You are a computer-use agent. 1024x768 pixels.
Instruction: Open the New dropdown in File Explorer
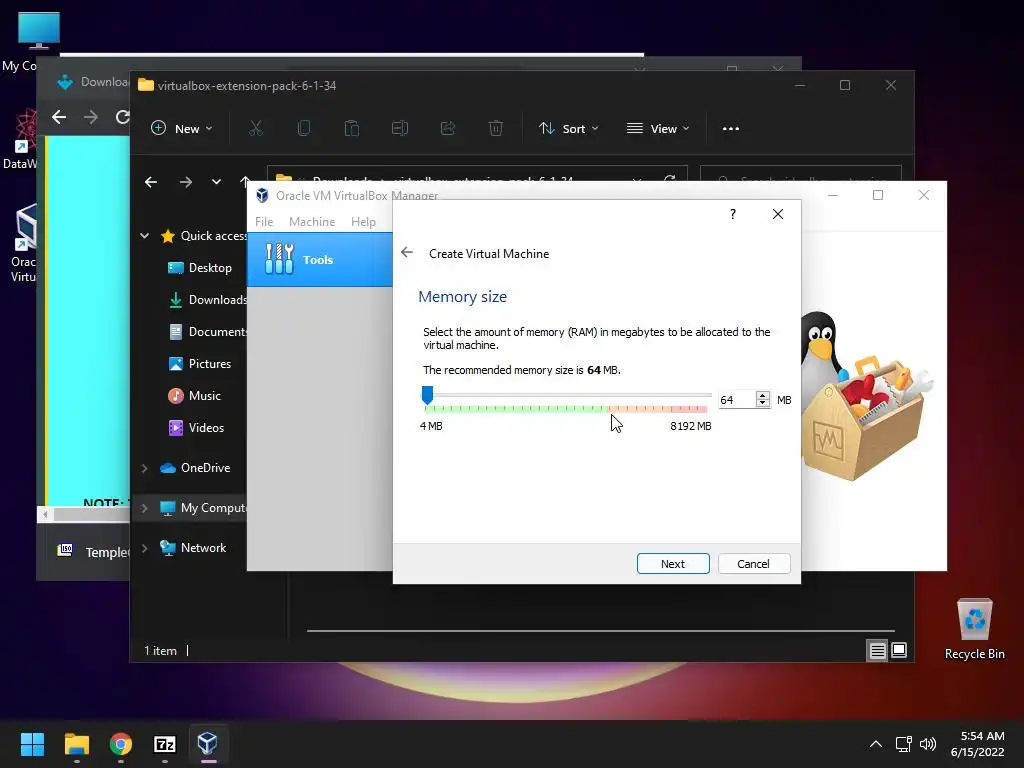(x=182, y=129)
